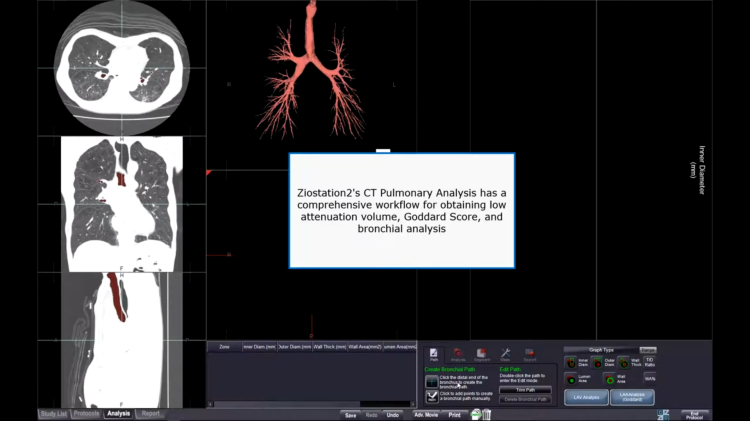Viewport: 750px width, 421px height.
Task: Click the End Protocol button
Action: coord(694,415)
